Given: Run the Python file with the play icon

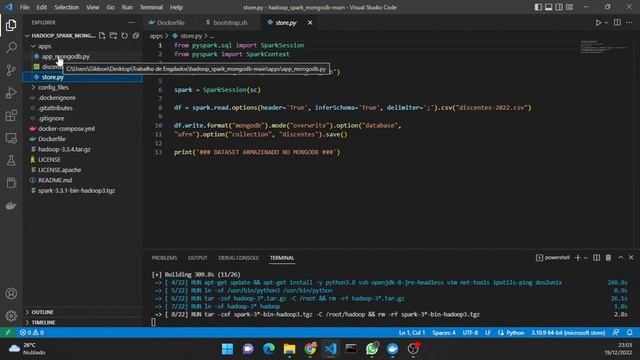Looking at the screenshot, I should click(x=598, y=22).
